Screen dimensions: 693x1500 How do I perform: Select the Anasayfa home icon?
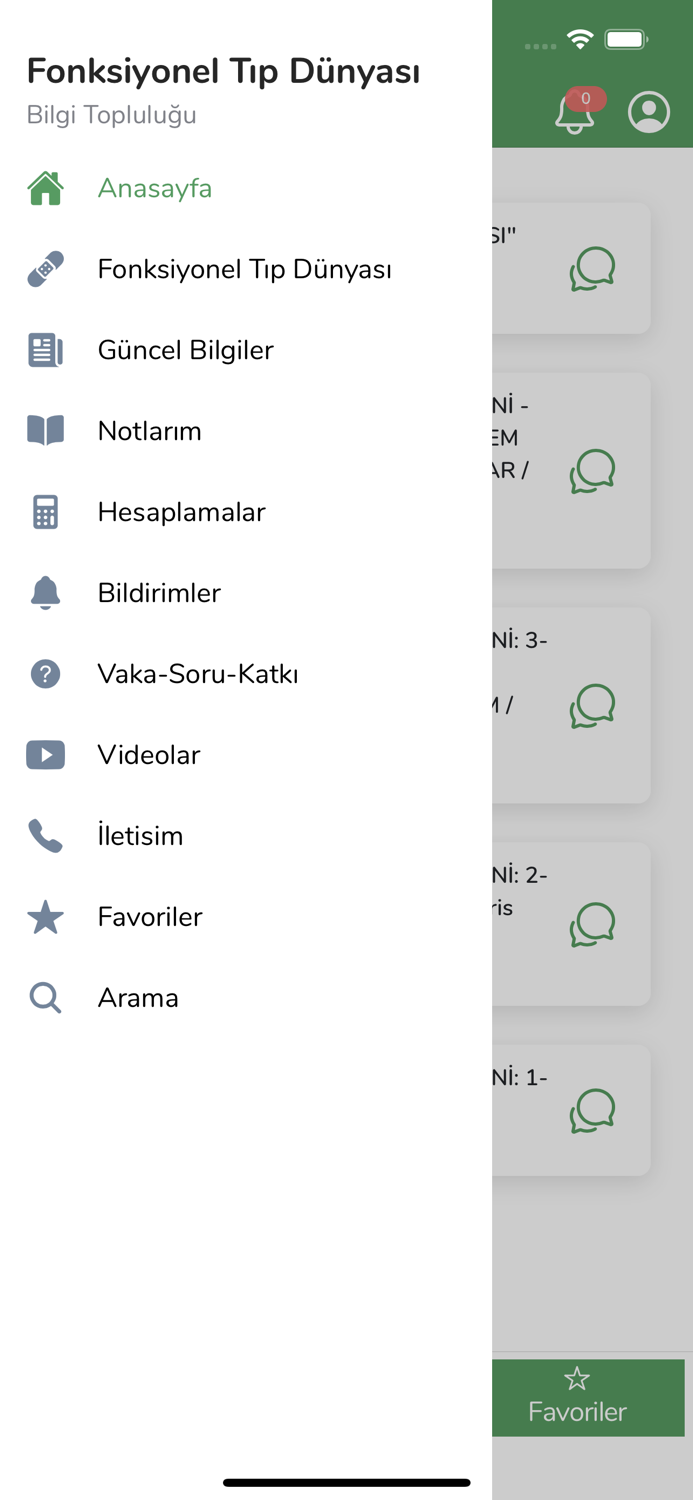45,188
